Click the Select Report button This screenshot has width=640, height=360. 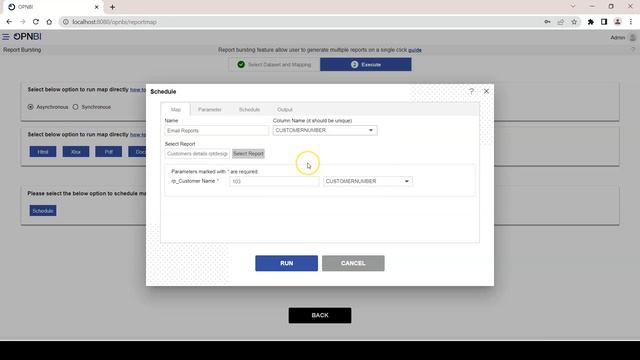pos(248,153)
